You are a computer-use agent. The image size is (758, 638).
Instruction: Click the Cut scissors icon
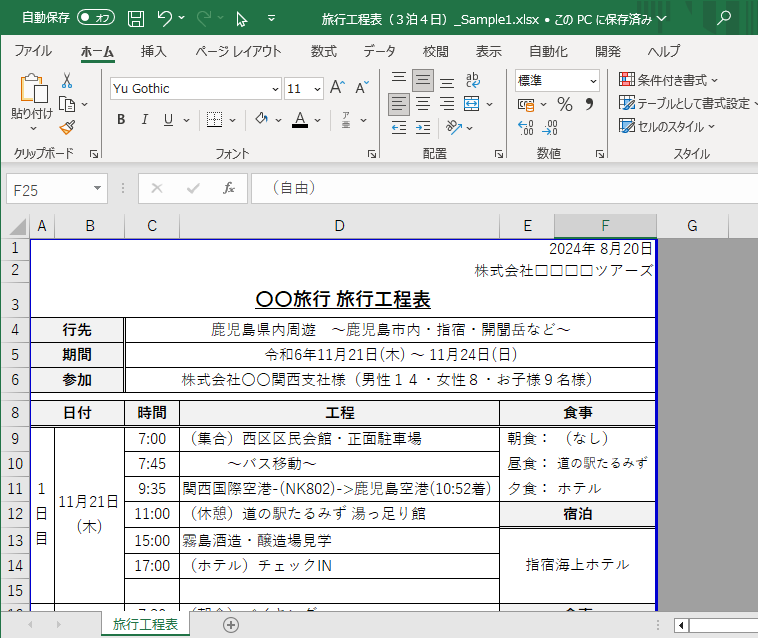(67, 80)
